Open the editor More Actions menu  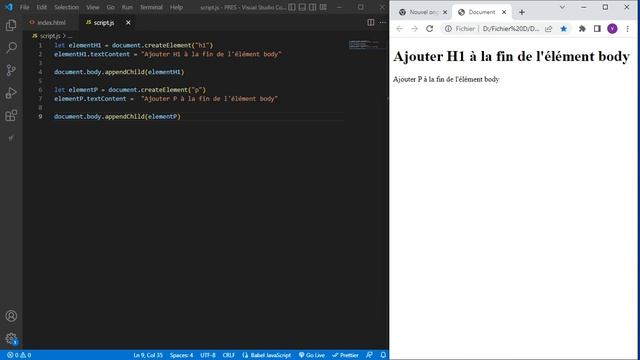coord(382,22)
